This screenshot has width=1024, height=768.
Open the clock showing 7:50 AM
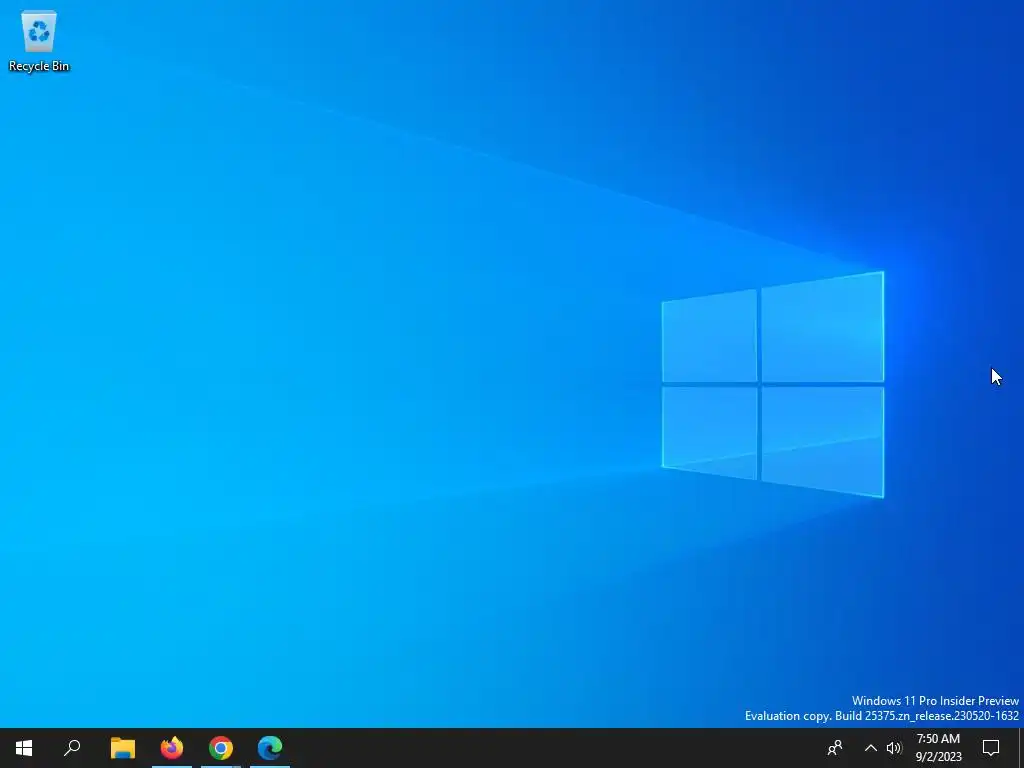[x=938, y=748]
